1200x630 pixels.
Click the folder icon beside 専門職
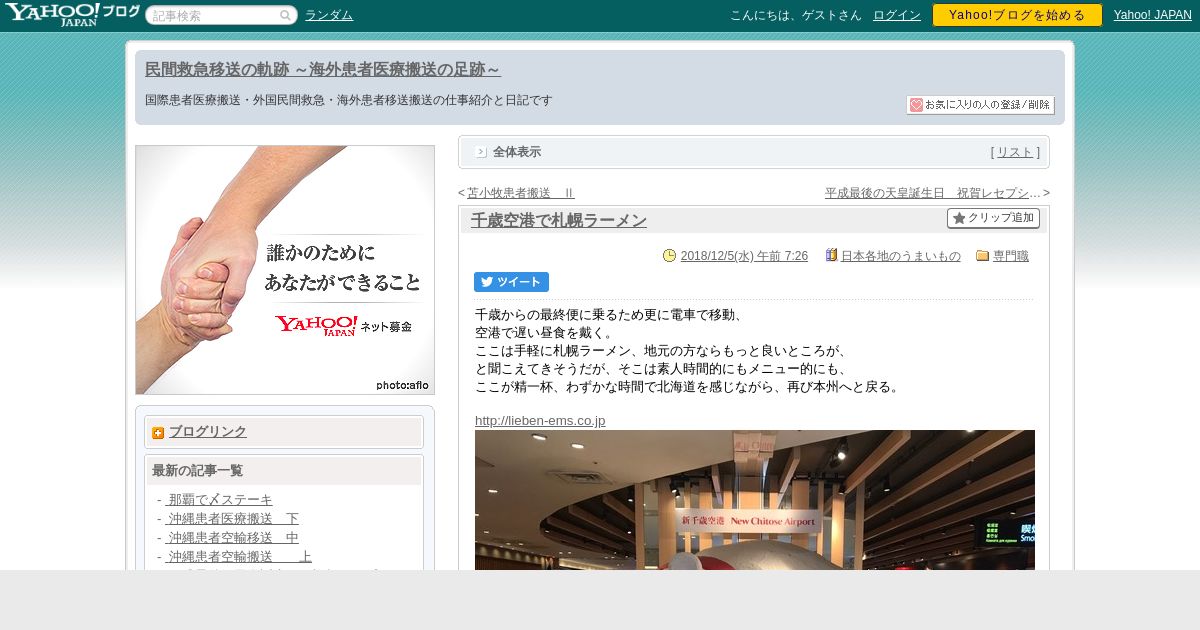982,256
